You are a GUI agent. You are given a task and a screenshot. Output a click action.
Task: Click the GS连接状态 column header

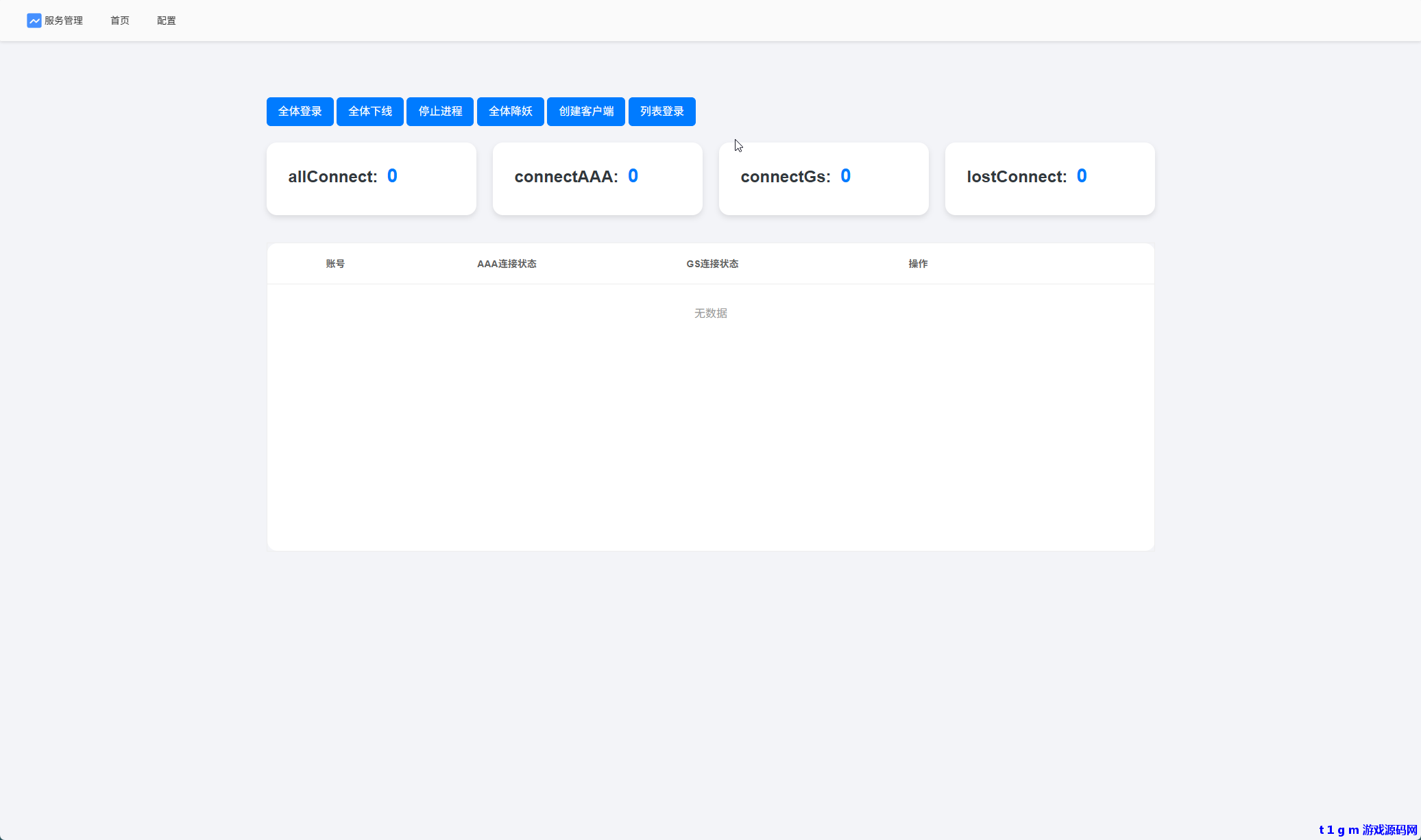(712, 264)
